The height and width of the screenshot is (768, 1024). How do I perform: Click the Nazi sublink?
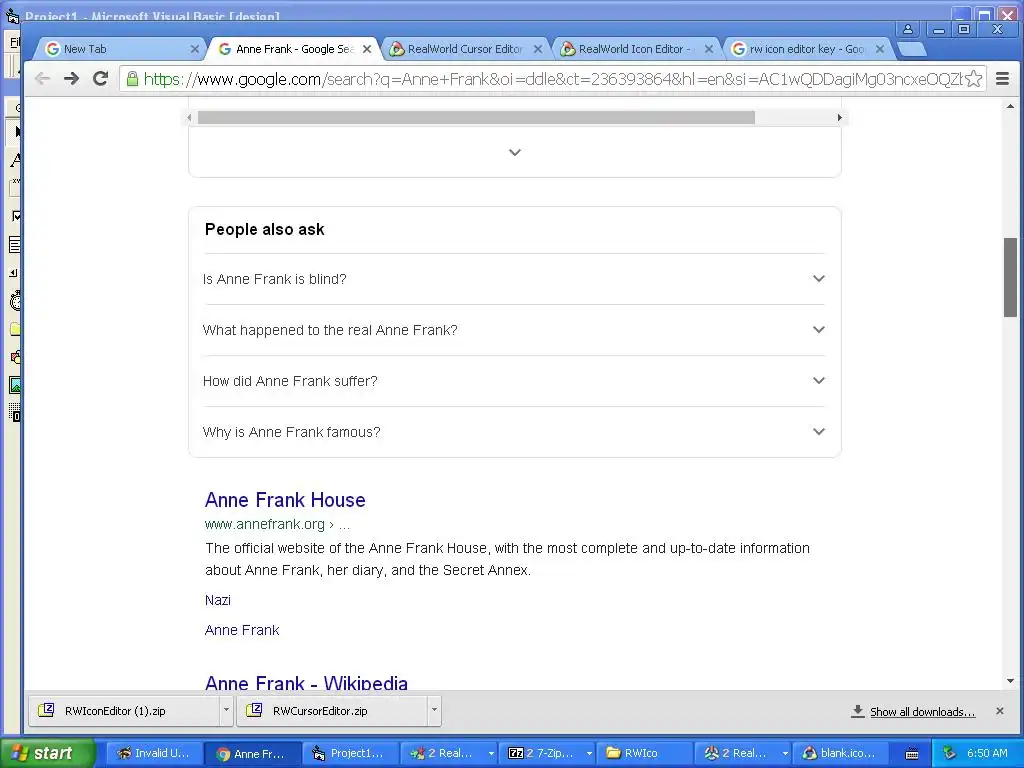[x=217, y=600]
